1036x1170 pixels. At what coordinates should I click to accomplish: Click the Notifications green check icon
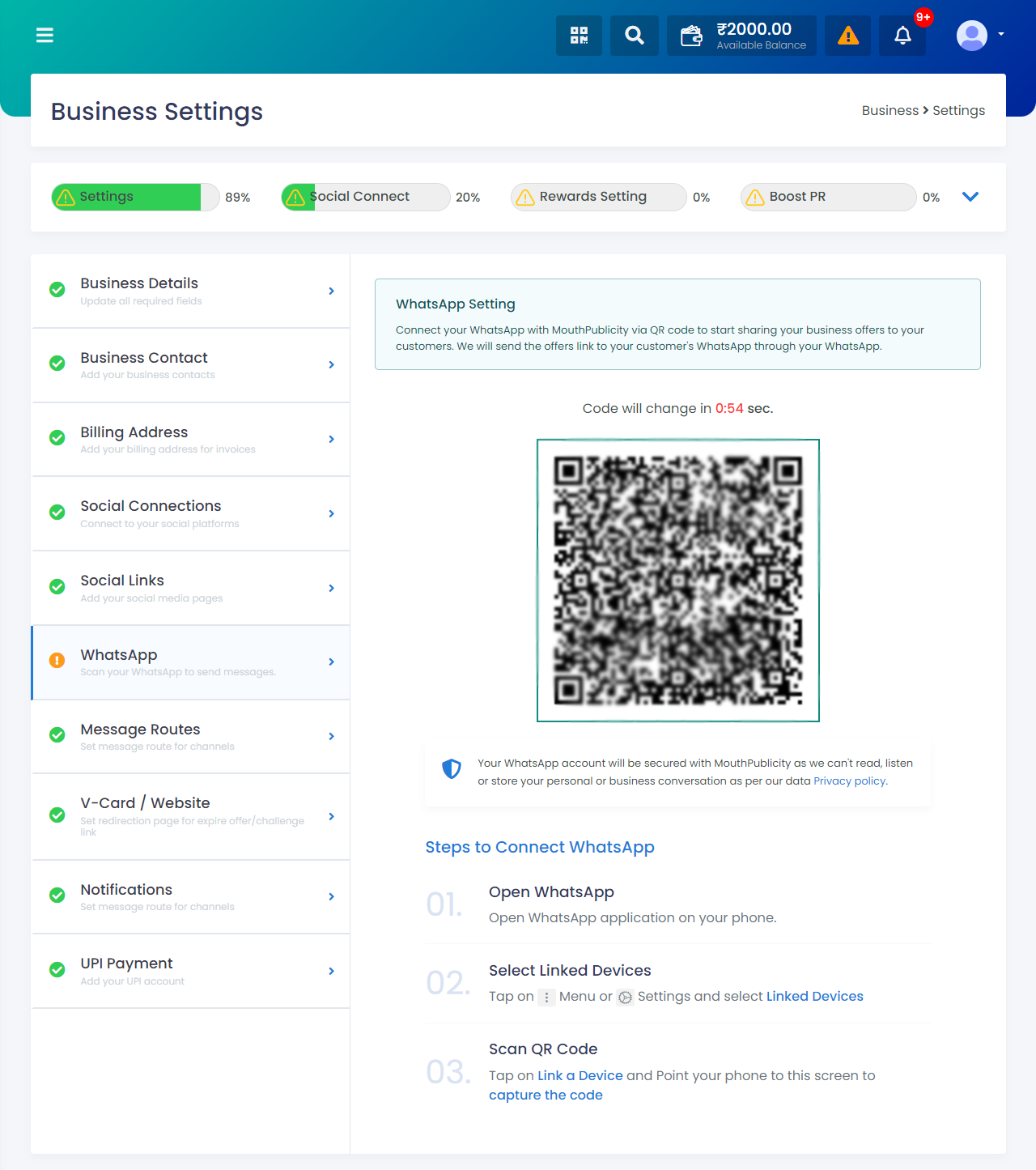(x=57, y=896)
